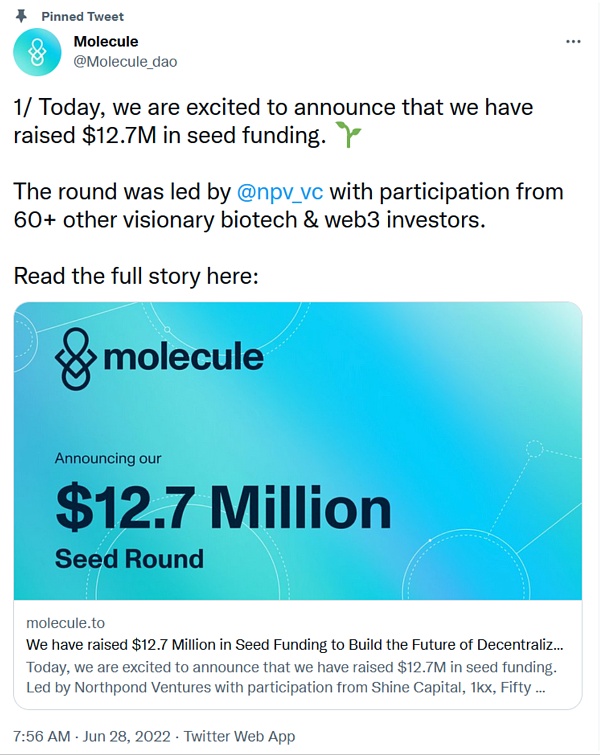Click the Jun 28, 2022 date
This screenshot has height=755, width=600.
click(x=127, y=736)
